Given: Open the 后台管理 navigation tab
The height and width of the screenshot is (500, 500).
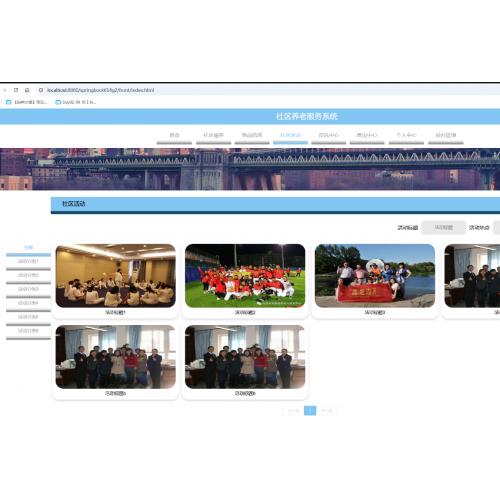Looking at the screenshot, I should (446, 135).
